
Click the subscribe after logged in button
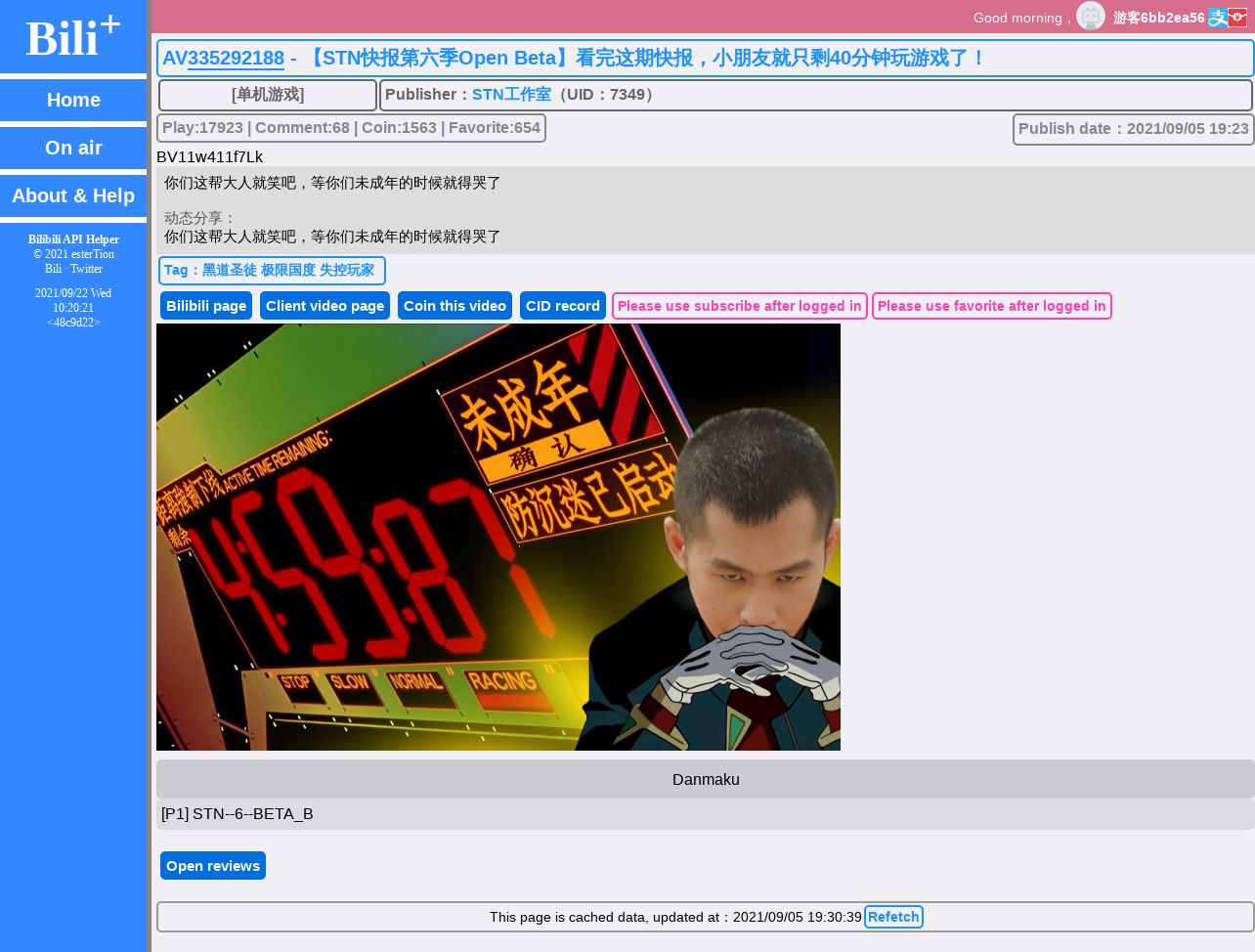pyautogui.click(x=740, y=306)
